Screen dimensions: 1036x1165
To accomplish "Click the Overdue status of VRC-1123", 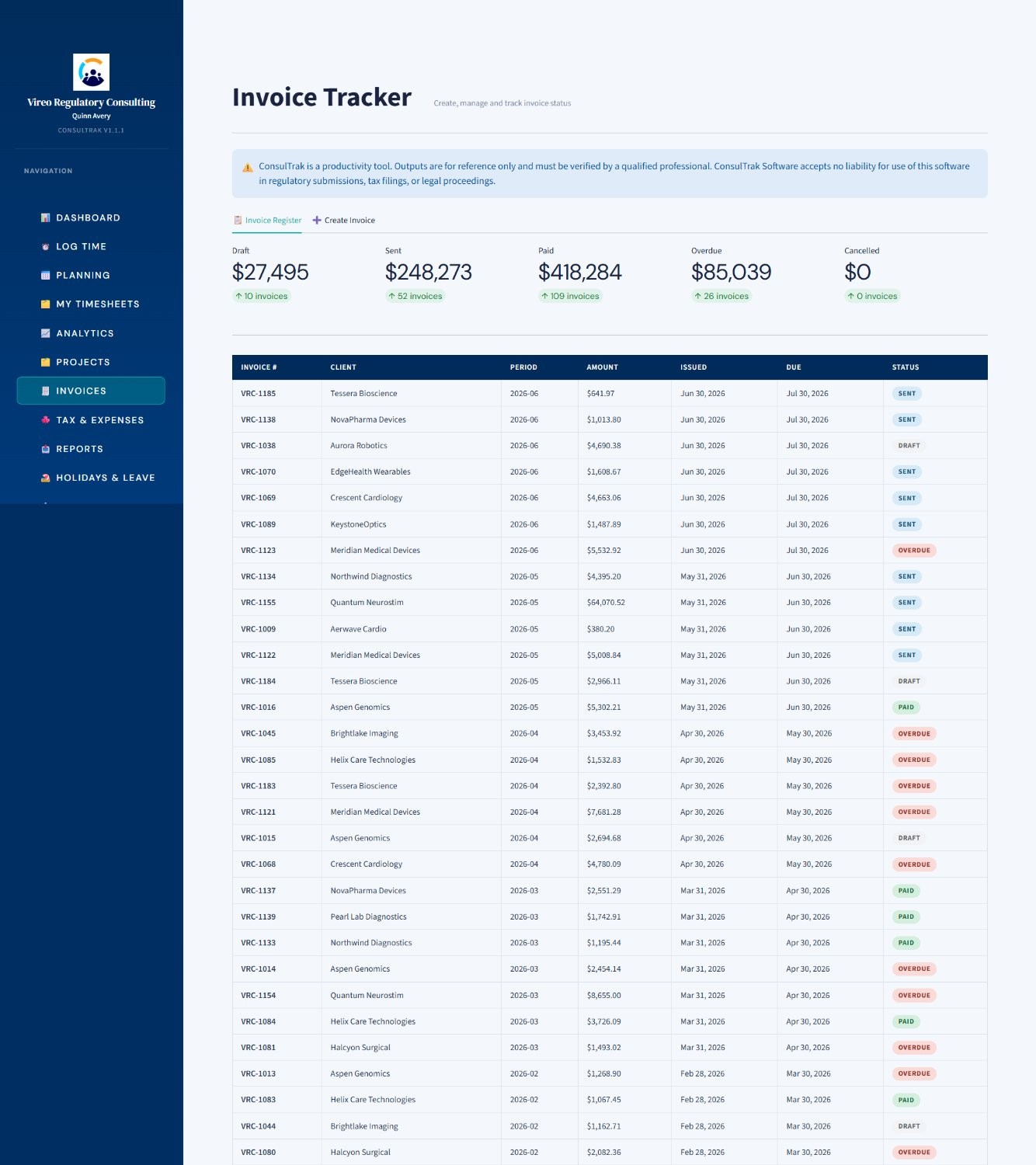I will point(914,551).
